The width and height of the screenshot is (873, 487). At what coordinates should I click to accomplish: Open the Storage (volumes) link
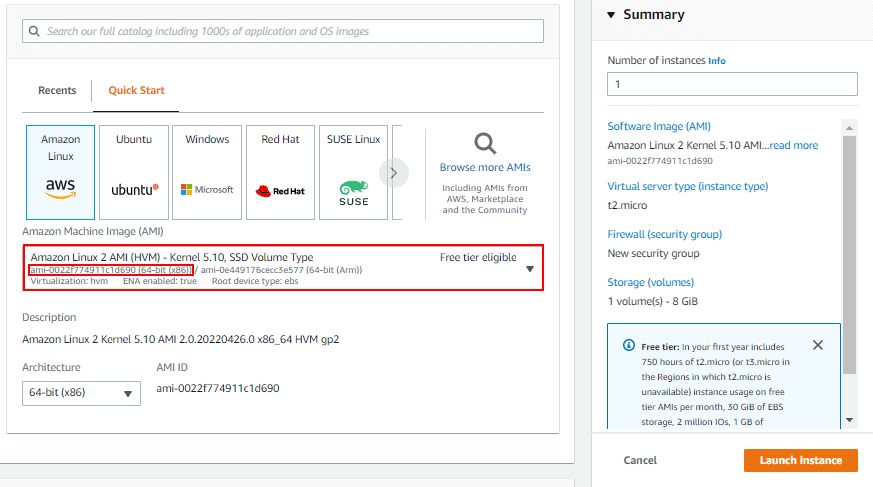pyautogui.click(x=650, y=282)
